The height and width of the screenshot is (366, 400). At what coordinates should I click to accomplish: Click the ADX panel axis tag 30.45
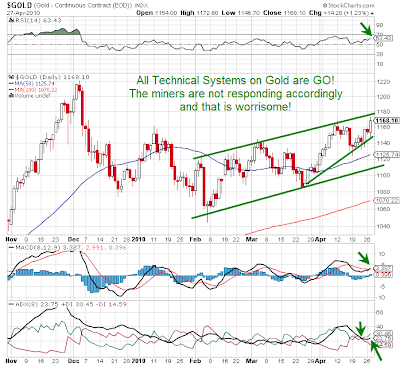383,333
